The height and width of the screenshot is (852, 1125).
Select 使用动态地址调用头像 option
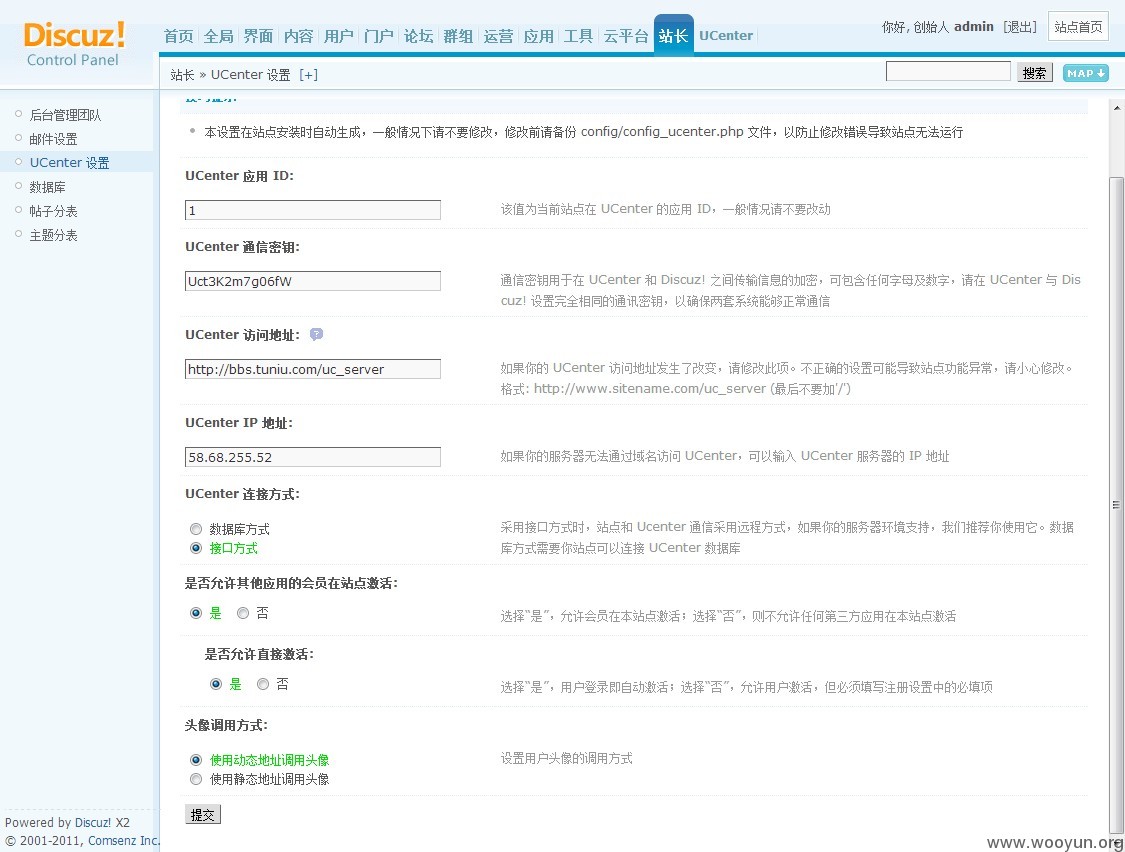point(196,759)
